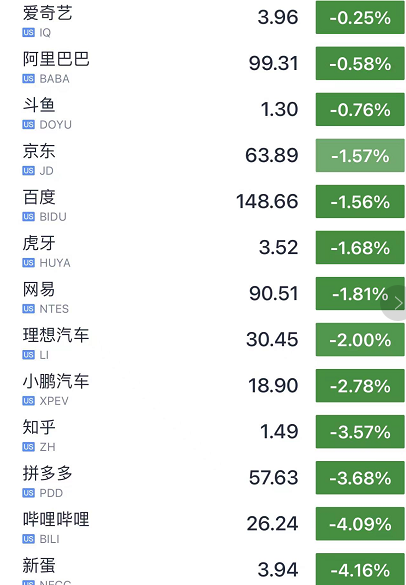Click the US badge next to XPEV
406x585 pixels.
pos(28,401)
